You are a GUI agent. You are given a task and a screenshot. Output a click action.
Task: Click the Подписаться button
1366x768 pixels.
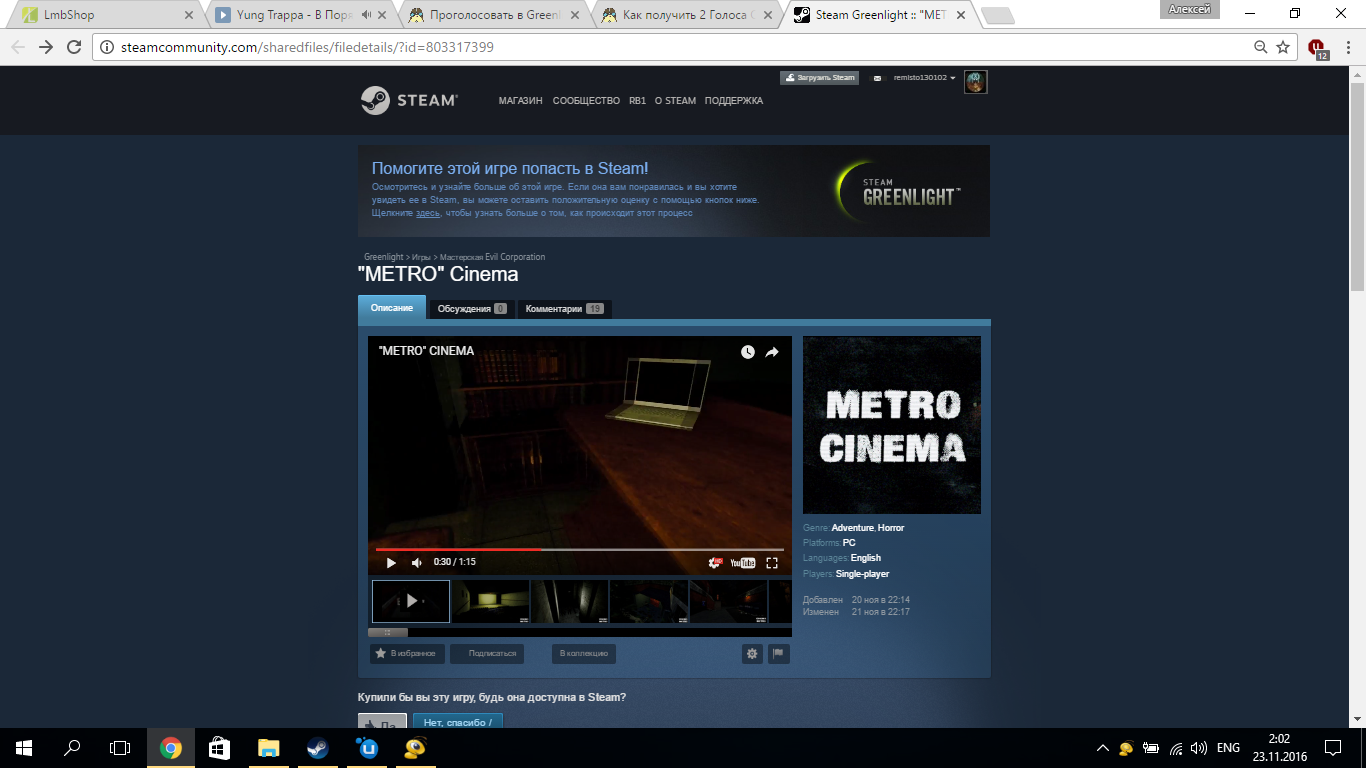487,654
